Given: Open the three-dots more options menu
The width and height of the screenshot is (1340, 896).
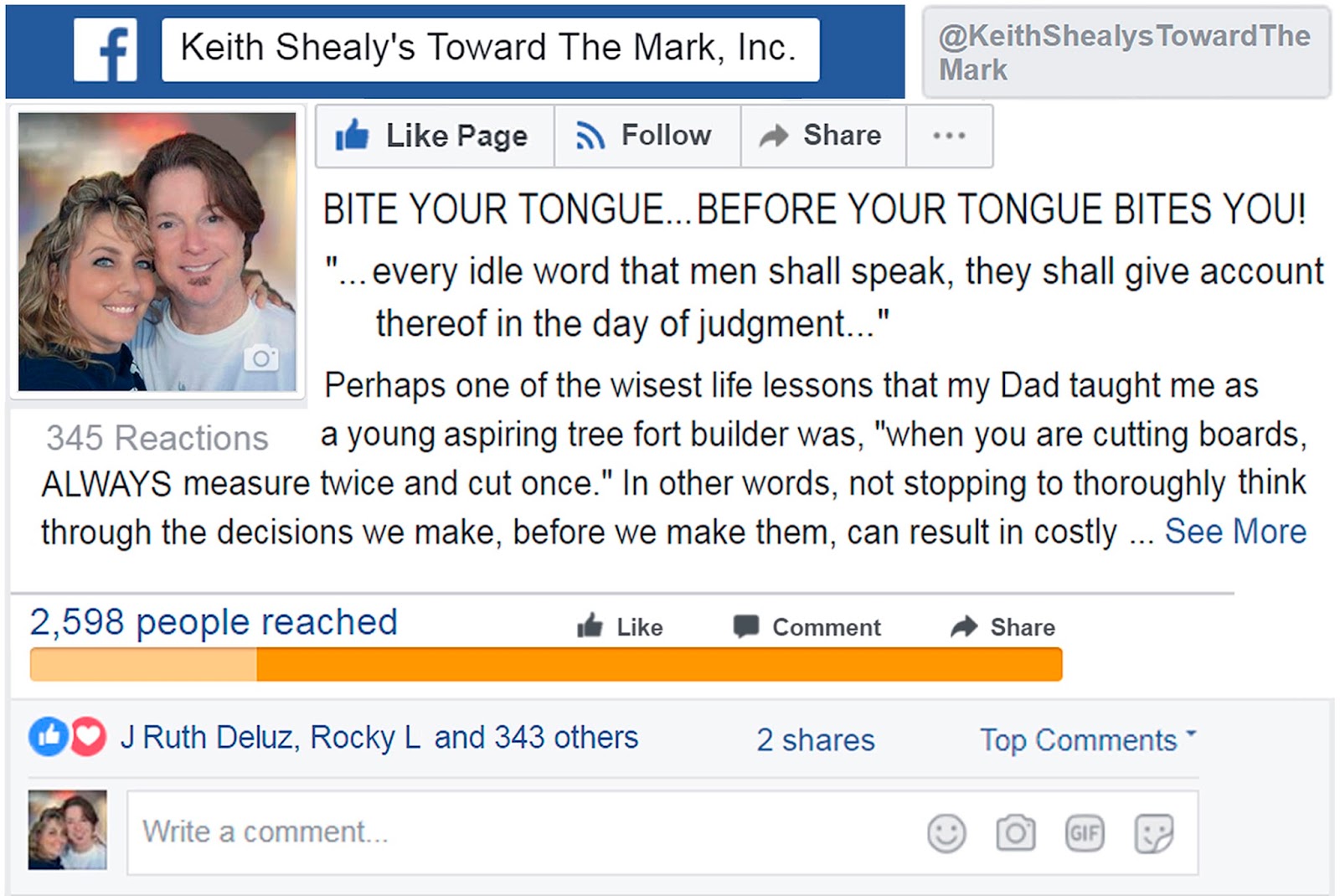Looking at the screenshot, I should point(949,136).
